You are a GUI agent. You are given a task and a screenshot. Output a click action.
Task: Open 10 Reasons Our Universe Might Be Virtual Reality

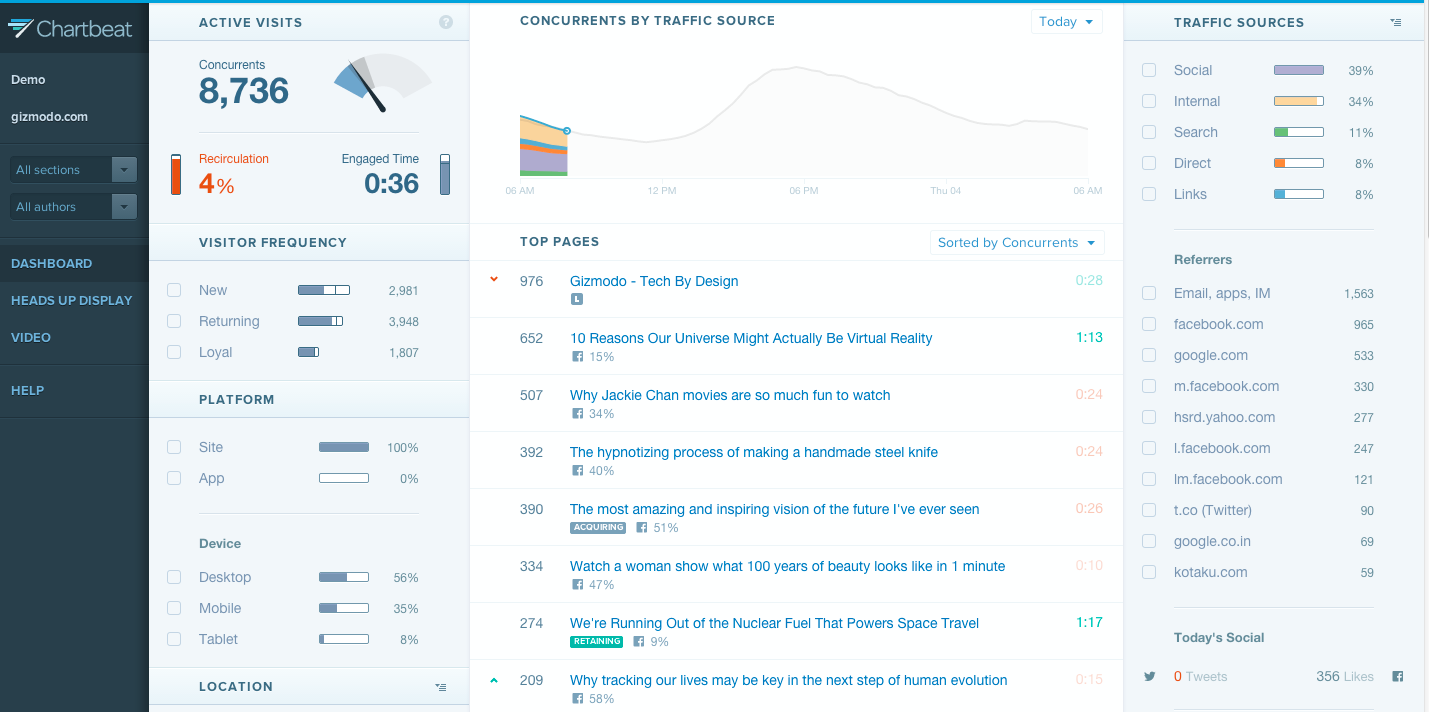[x=751, y=338]
